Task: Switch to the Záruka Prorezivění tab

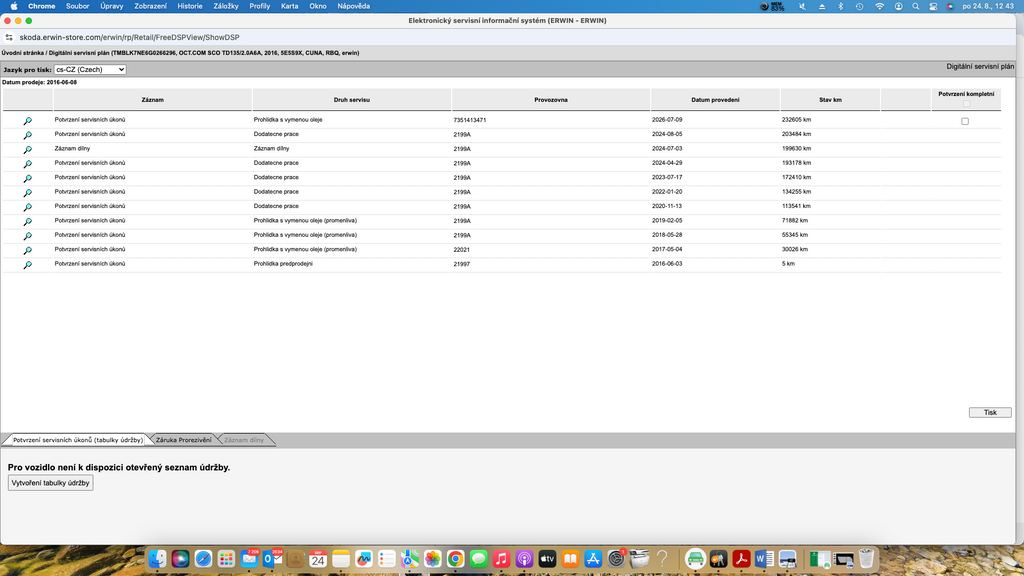Action: (x=184, y=440)
